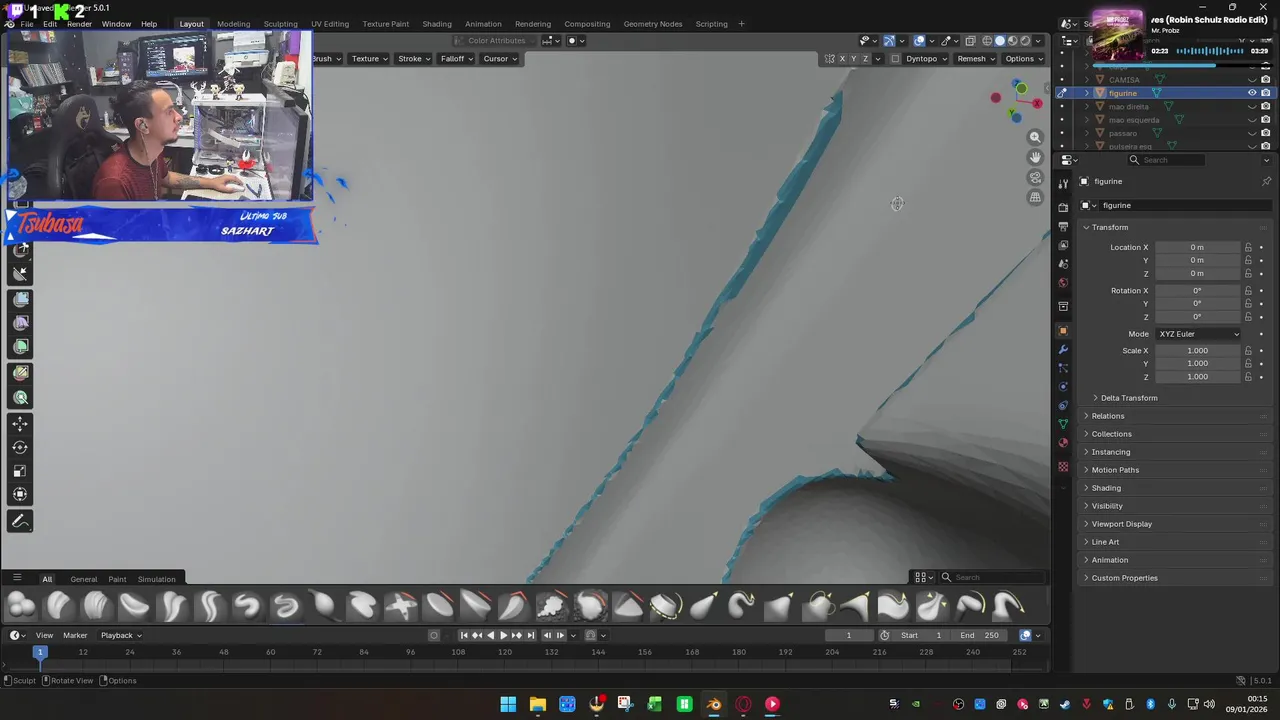Select the Transform tool in left toolbar

coord(20,494)
